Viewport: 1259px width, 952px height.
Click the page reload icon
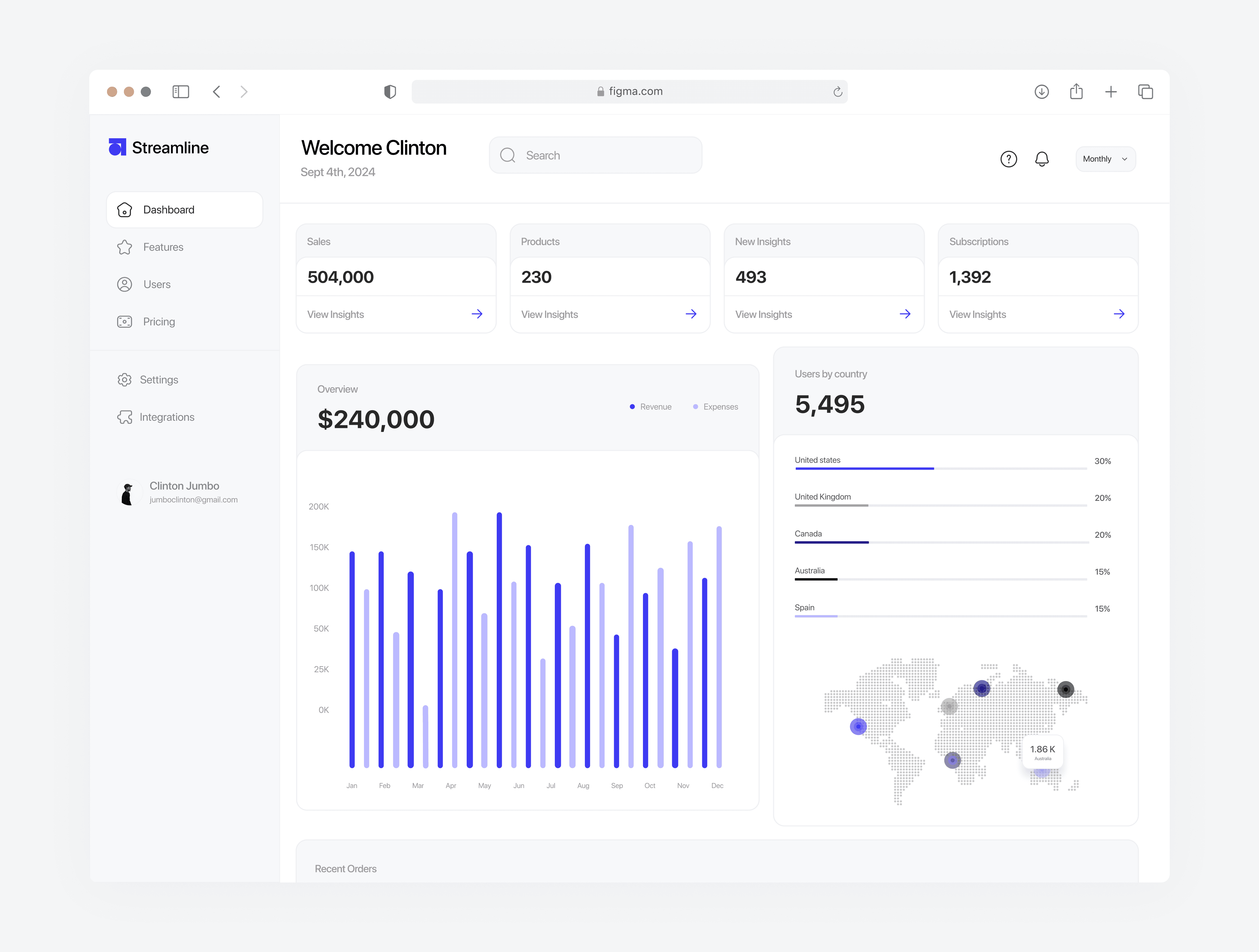point(837,92)
